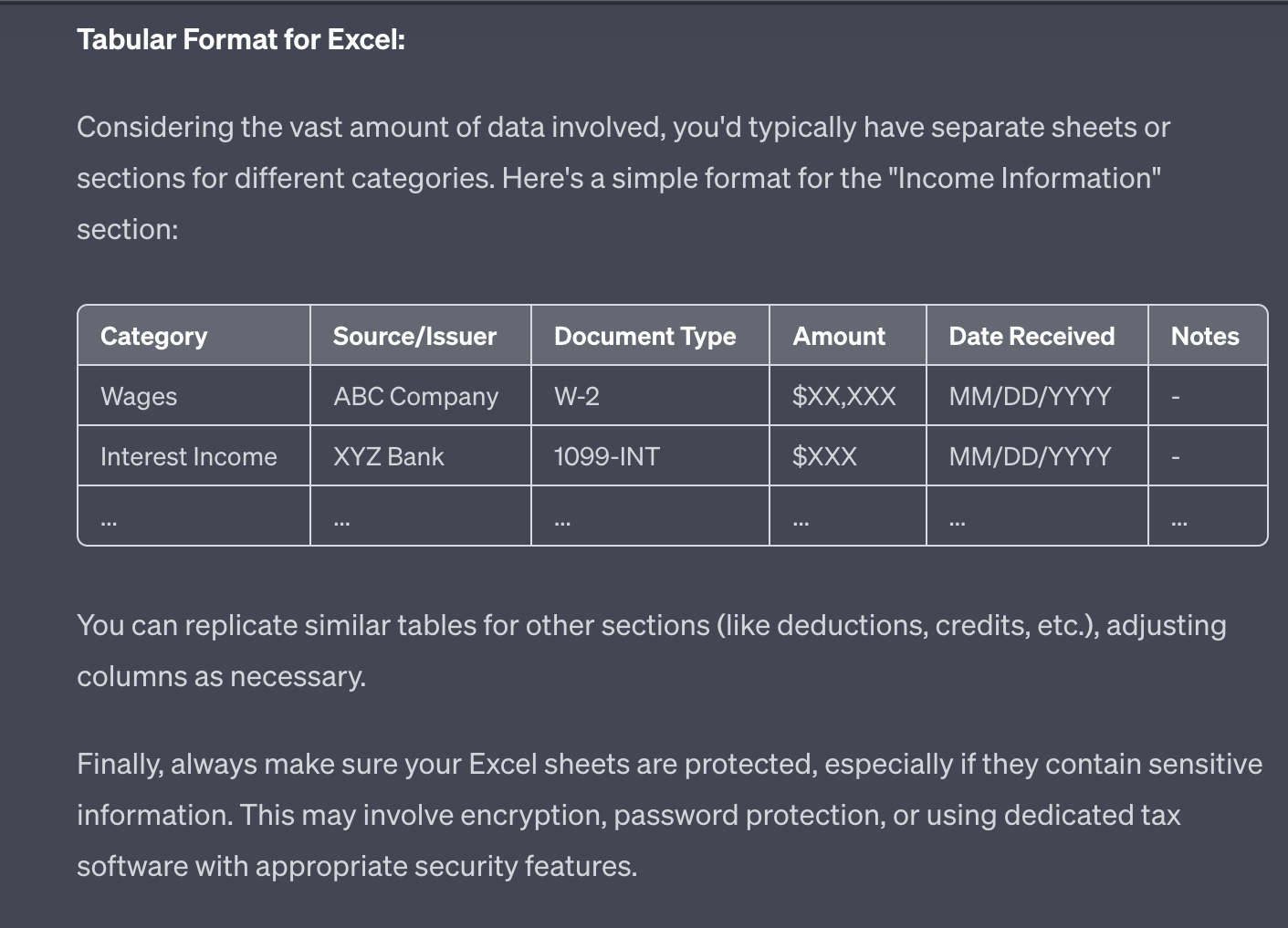Click the Category column header

(153, 336)
